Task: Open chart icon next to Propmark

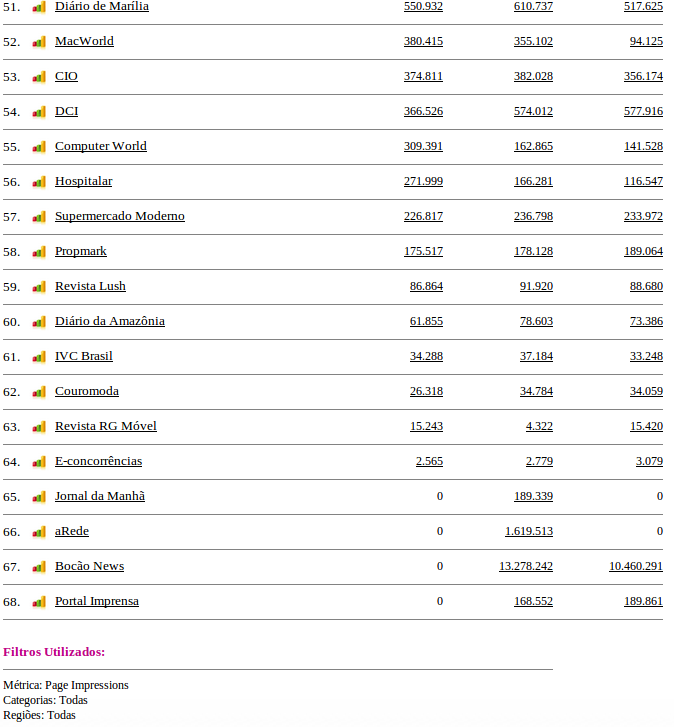Action: click(39, 252)
